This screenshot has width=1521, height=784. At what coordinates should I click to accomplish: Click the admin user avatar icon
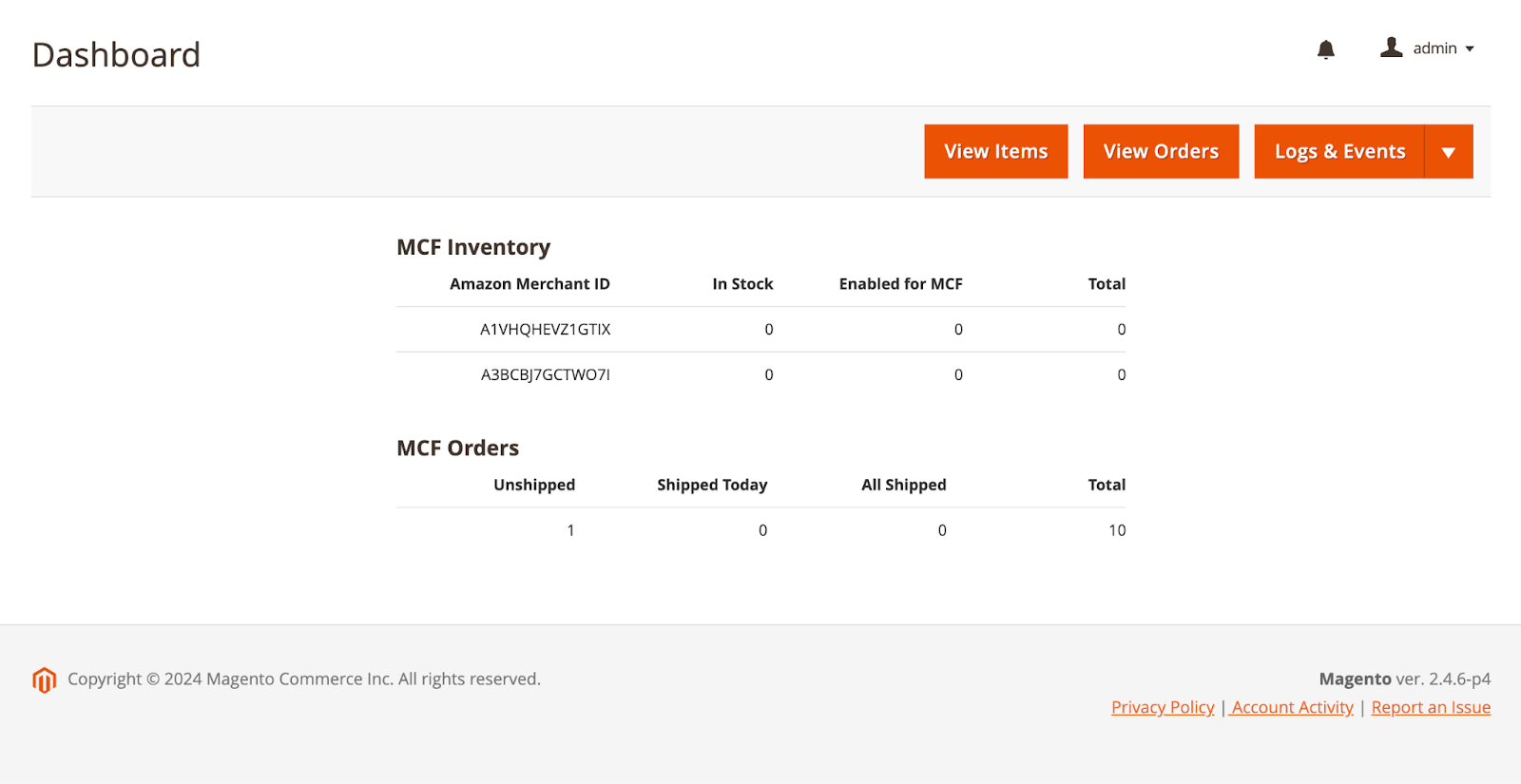pyautogui.click(x=1391, y=48)
